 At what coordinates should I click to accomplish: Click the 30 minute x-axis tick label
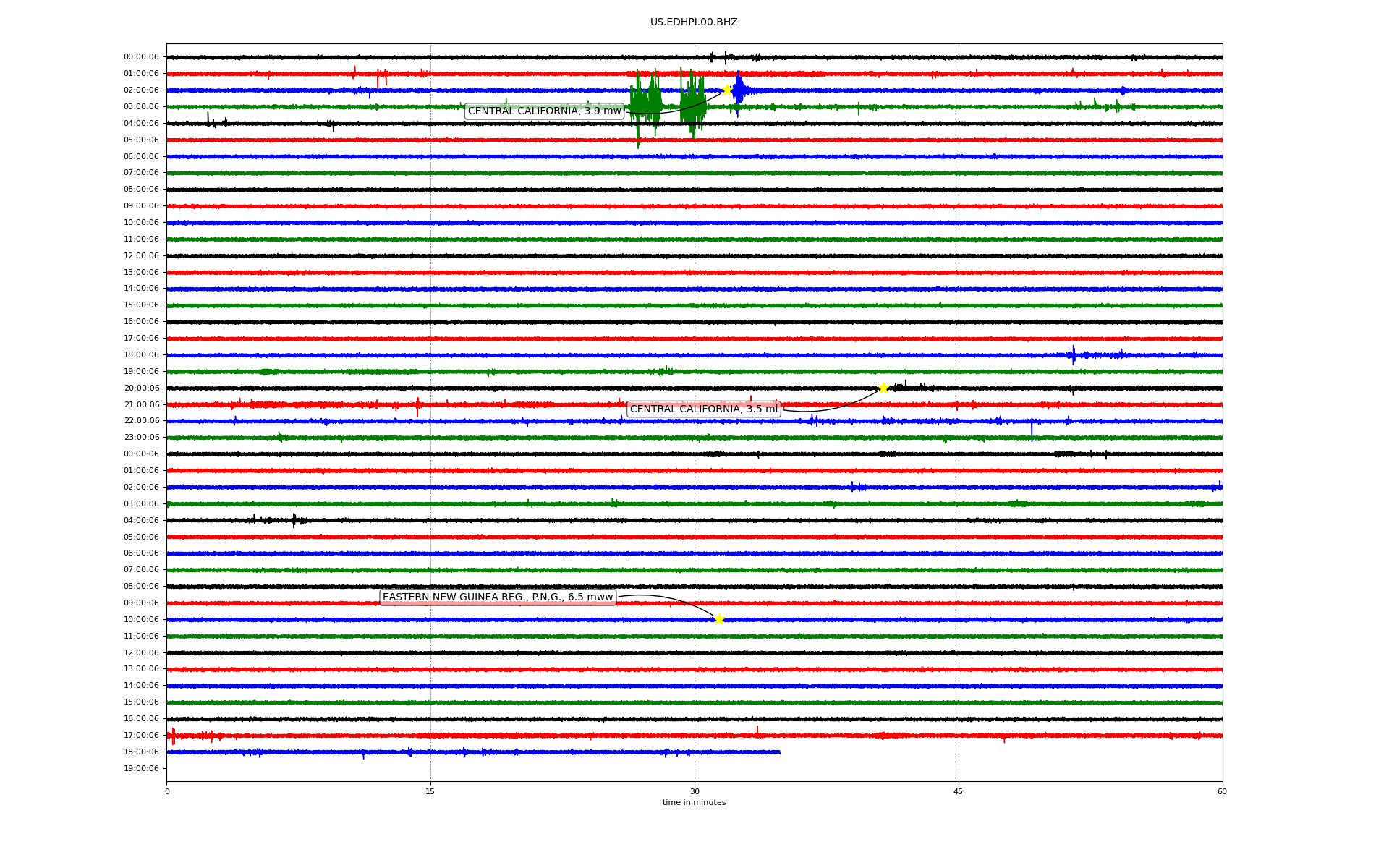[694, 791]
